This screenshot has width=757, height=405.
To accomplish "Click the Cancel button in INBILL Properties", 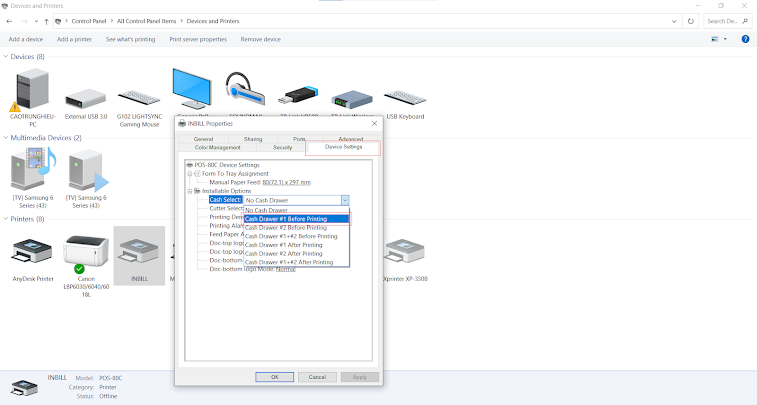I will tap(317, 377).
